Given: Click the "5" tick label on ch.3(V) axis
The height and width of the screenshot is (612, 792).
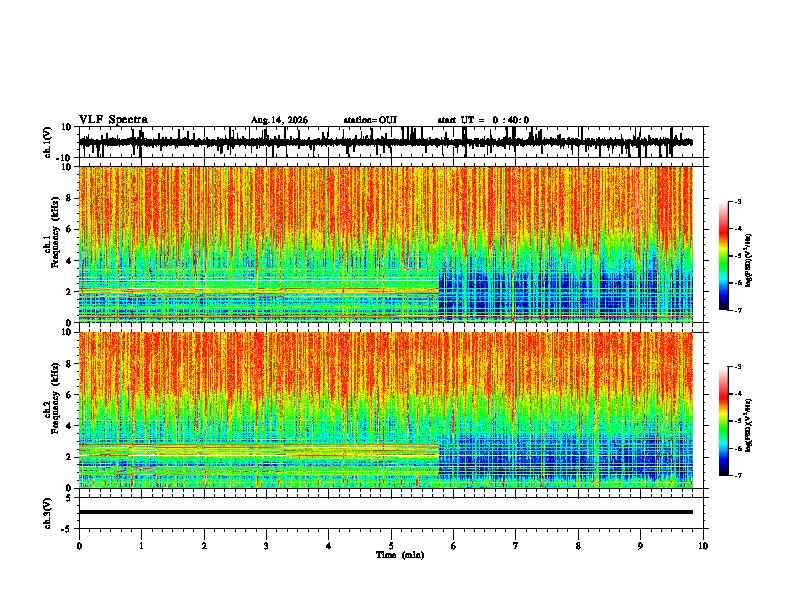Looking at the screenshot, I should (x=70, y=498).
